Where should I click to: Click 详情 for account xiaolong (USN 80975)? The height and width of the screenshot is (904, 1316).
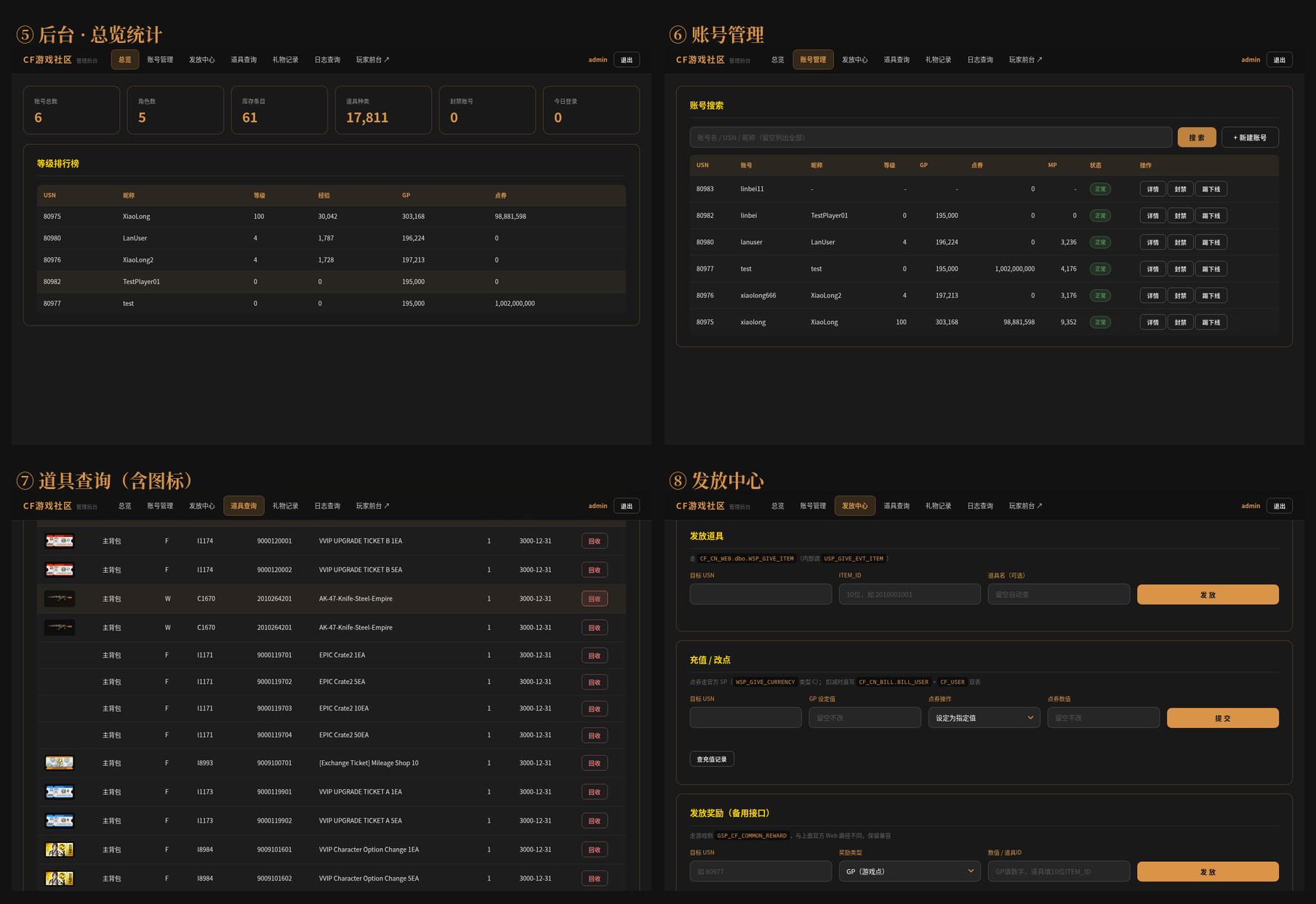pyautogui.click(x=1152, y=322)
